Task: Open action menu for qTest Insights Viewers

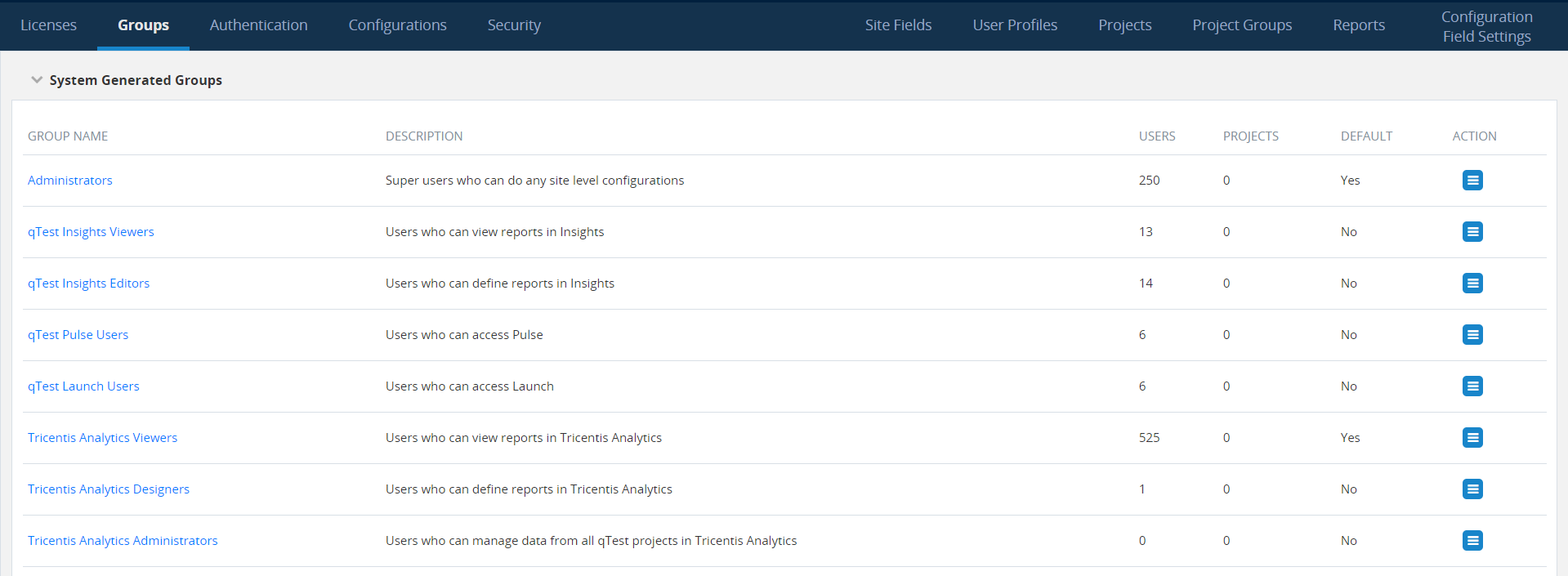Action: 1472,232
